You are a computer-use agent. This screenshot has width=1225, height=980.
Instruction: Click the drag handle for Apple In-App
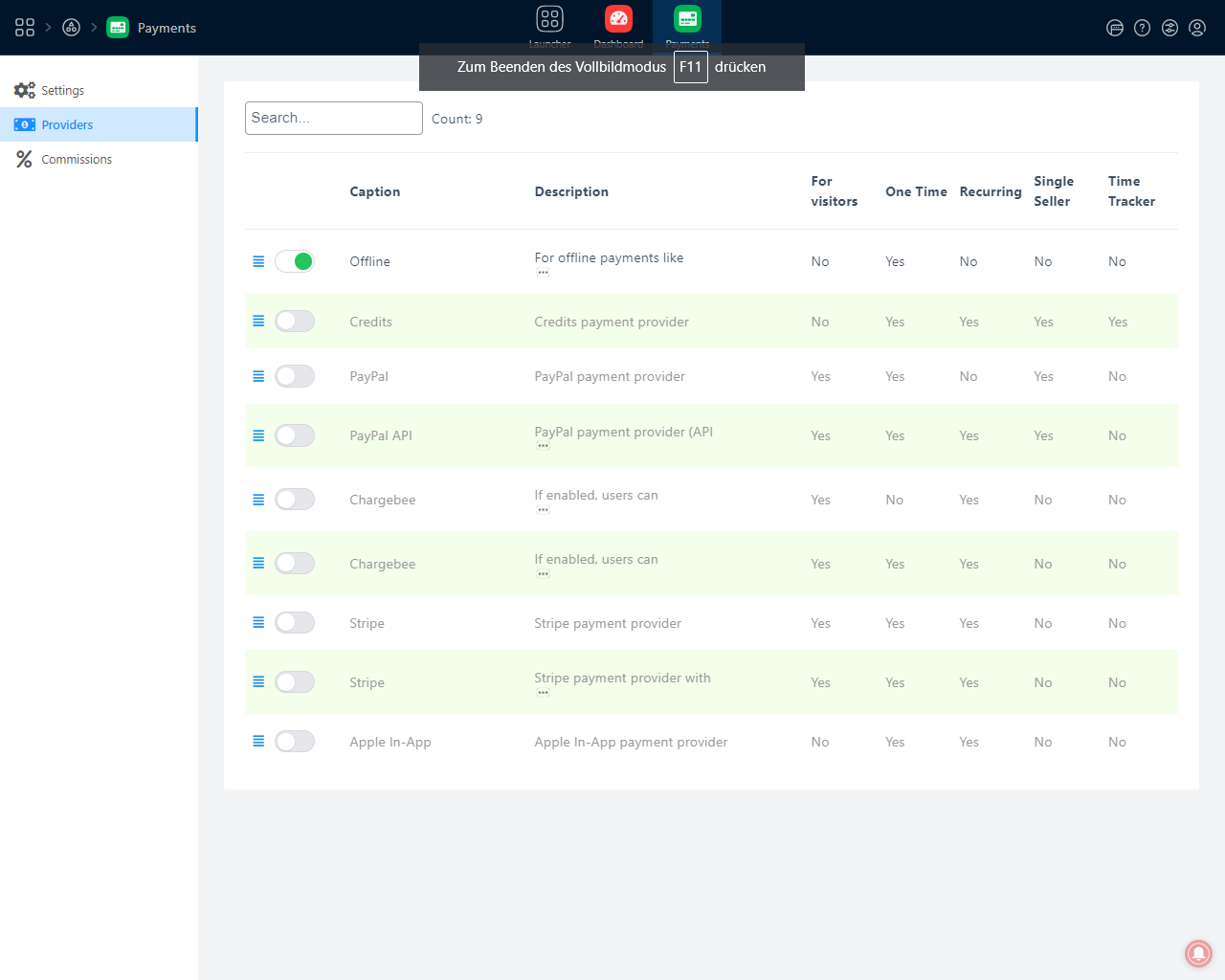pos(258,742)
